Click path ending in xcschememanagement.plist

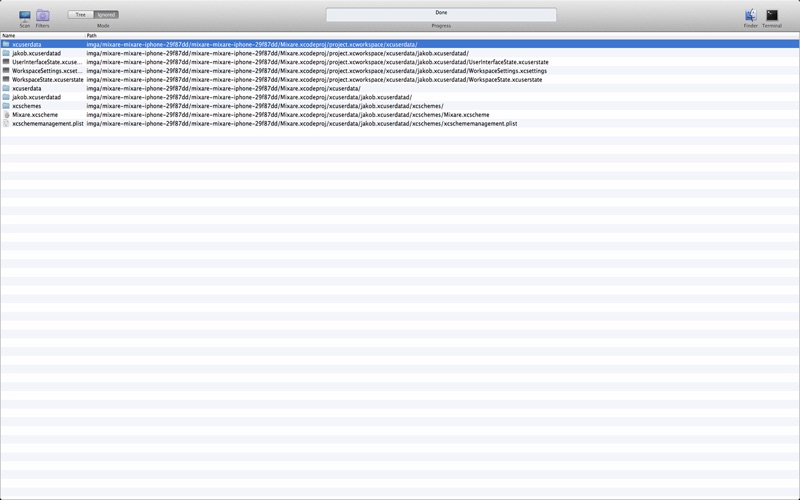click(302, 123)
